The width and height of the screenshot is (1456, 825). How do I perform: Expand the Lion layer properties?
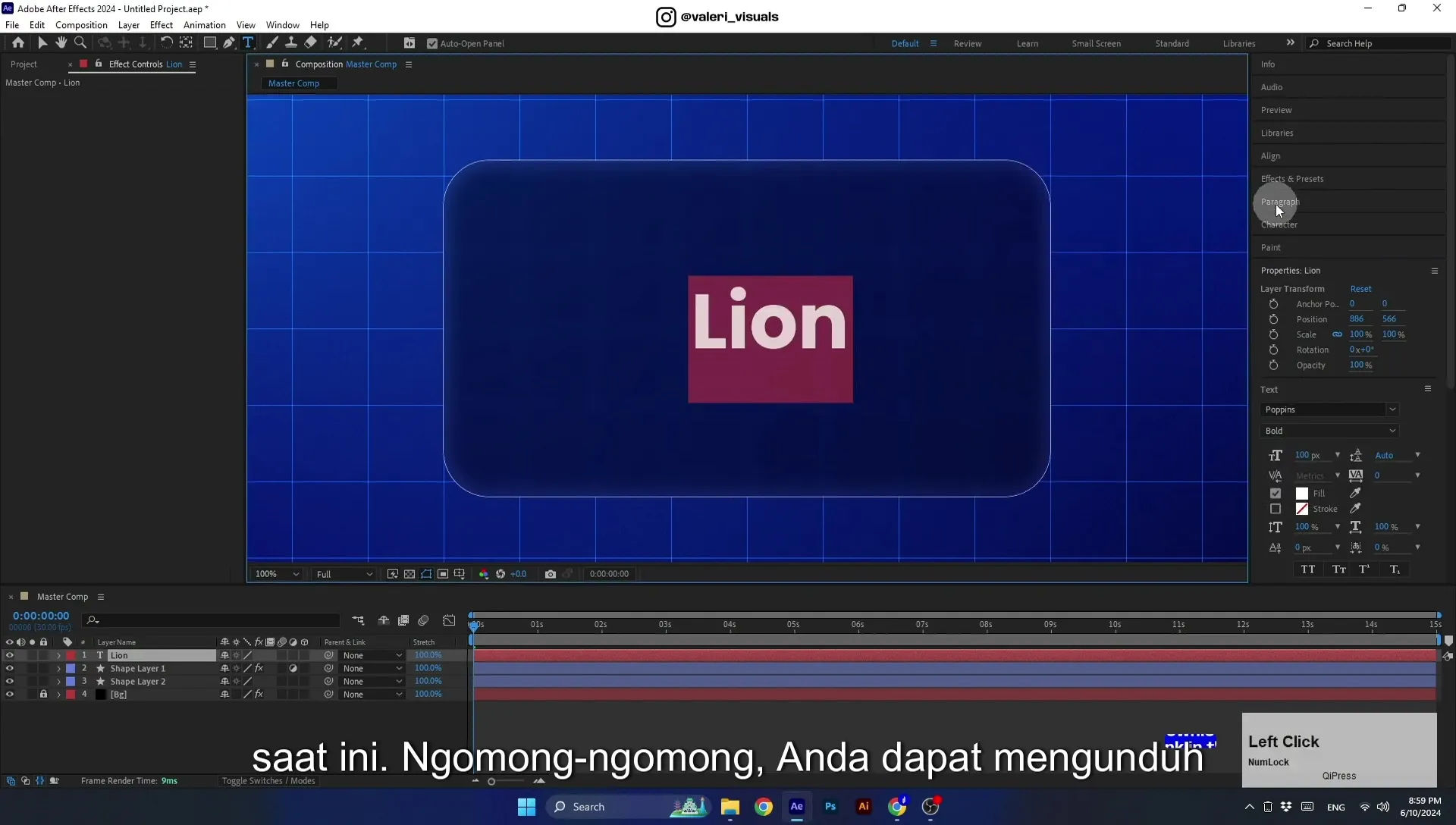click(58, 655)
